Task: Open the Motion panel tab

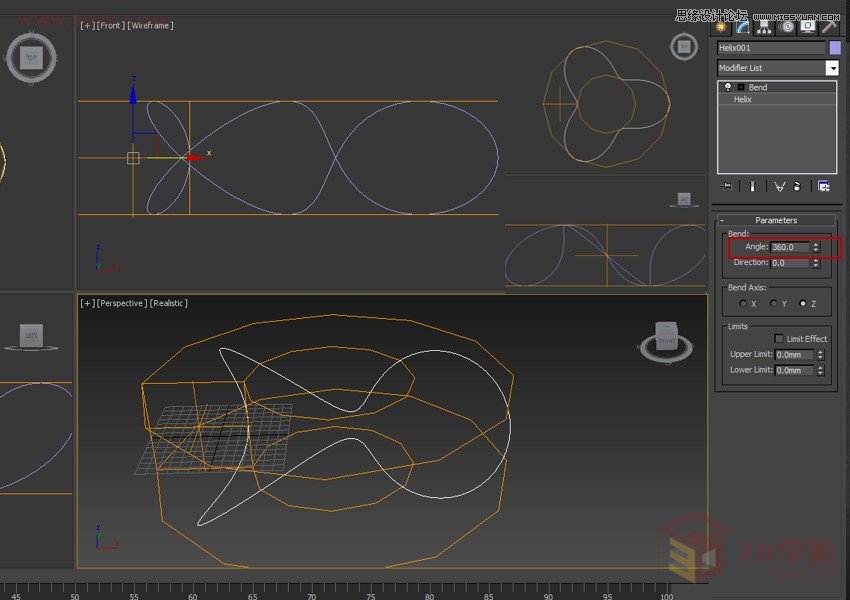Action: (x=787, y=27)
